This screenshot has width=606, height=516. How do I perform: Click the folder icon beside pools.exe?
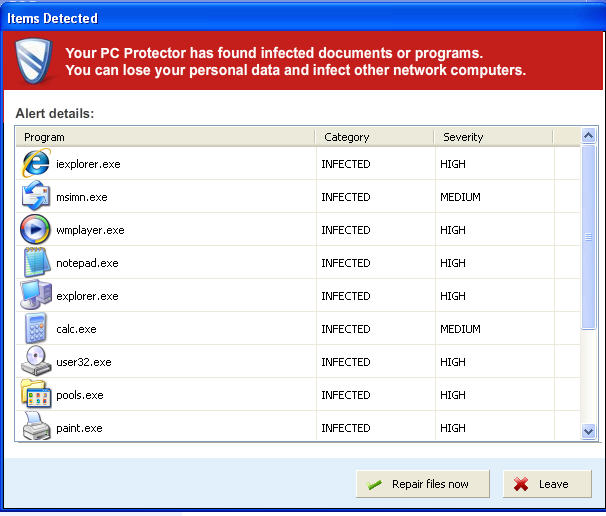click(x=36, y=394)
